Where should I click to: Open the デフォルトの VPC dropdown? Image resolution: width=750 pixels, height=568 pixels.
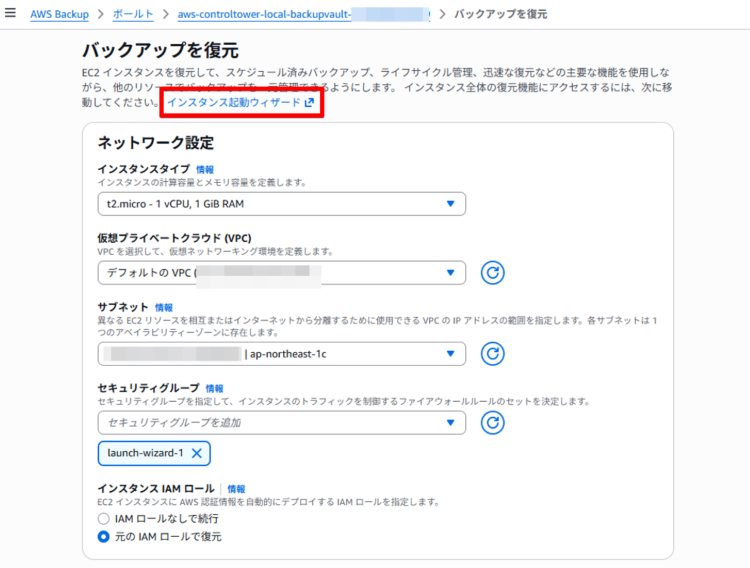click(x=282, y=273)
